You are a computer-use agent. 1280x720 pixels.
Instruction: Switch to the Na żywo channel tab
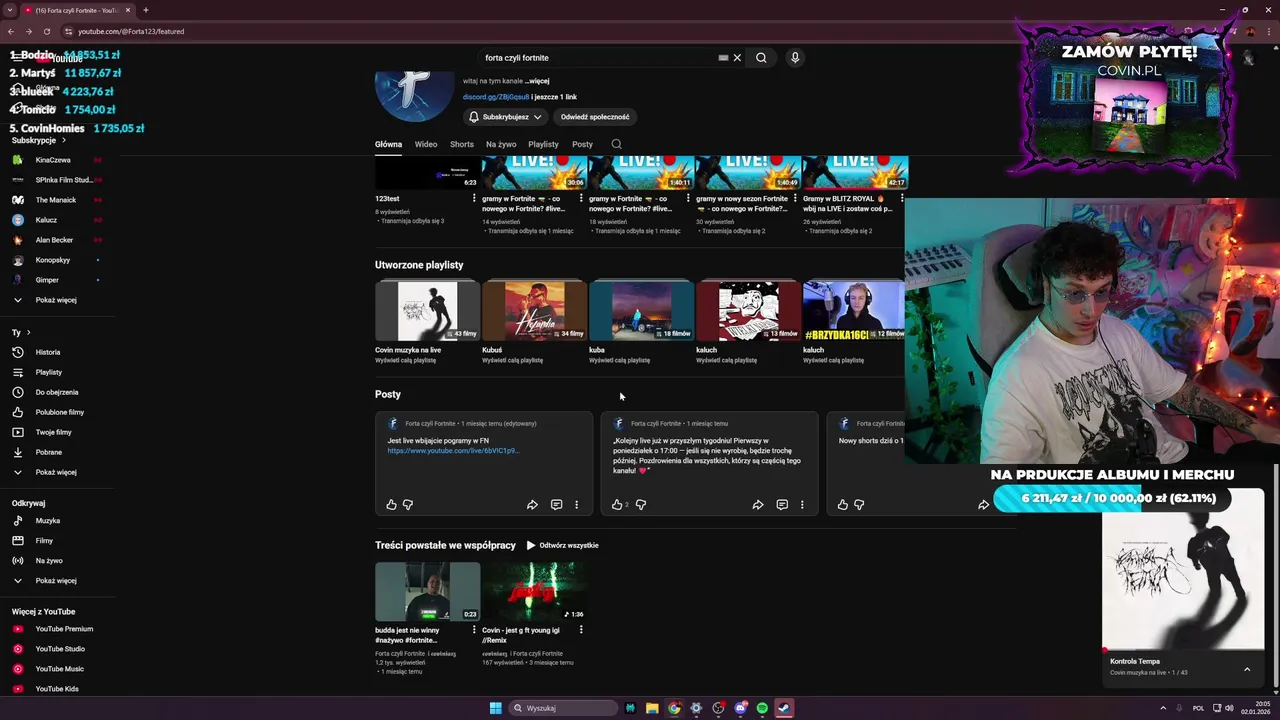[x=501, y=144]
